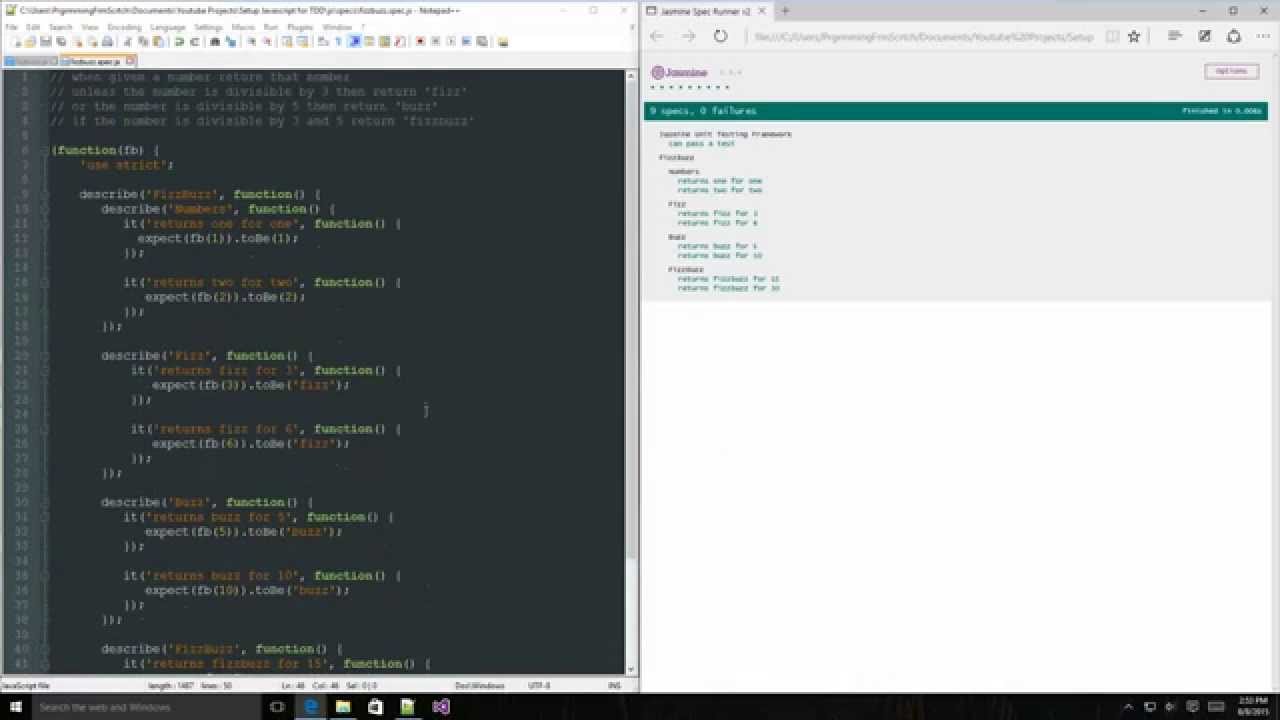The height and width of the screenshot is (720, 1280).
Task: Click the New file icon in Notepad++ toolbar
Action: 18,42
